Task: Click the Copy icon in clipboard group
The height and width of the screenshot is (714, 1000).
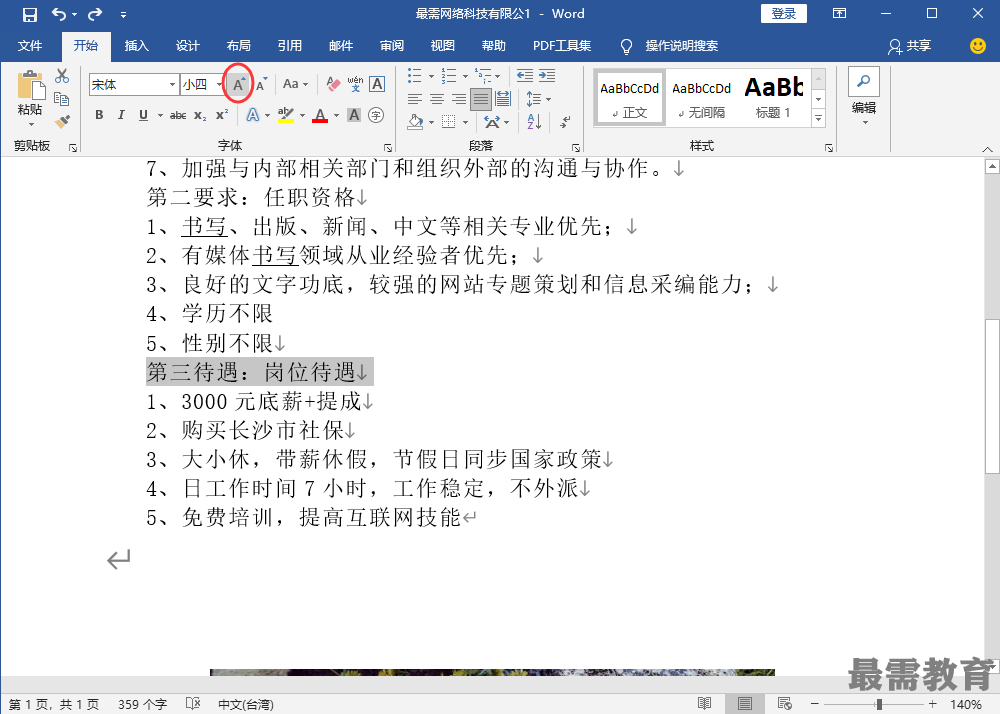Action: click(x=62, y=99)
